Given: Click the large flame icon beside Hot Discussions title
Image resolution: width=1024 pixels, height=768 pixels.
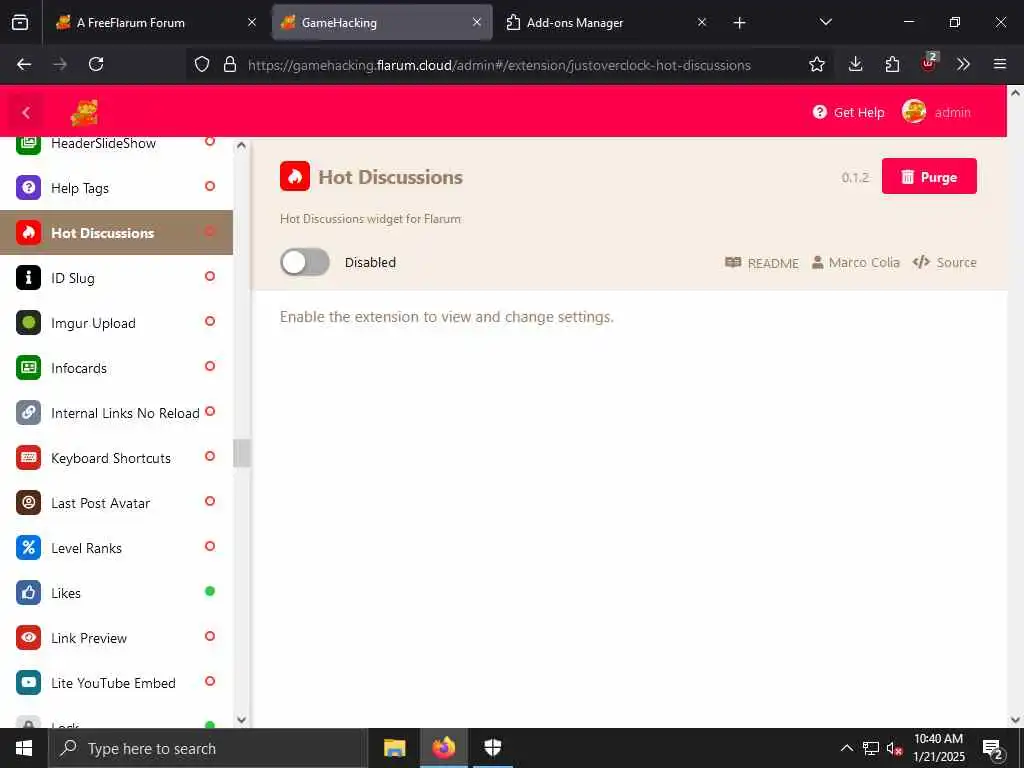Looking at the screenshot, I should coord(295,176).
